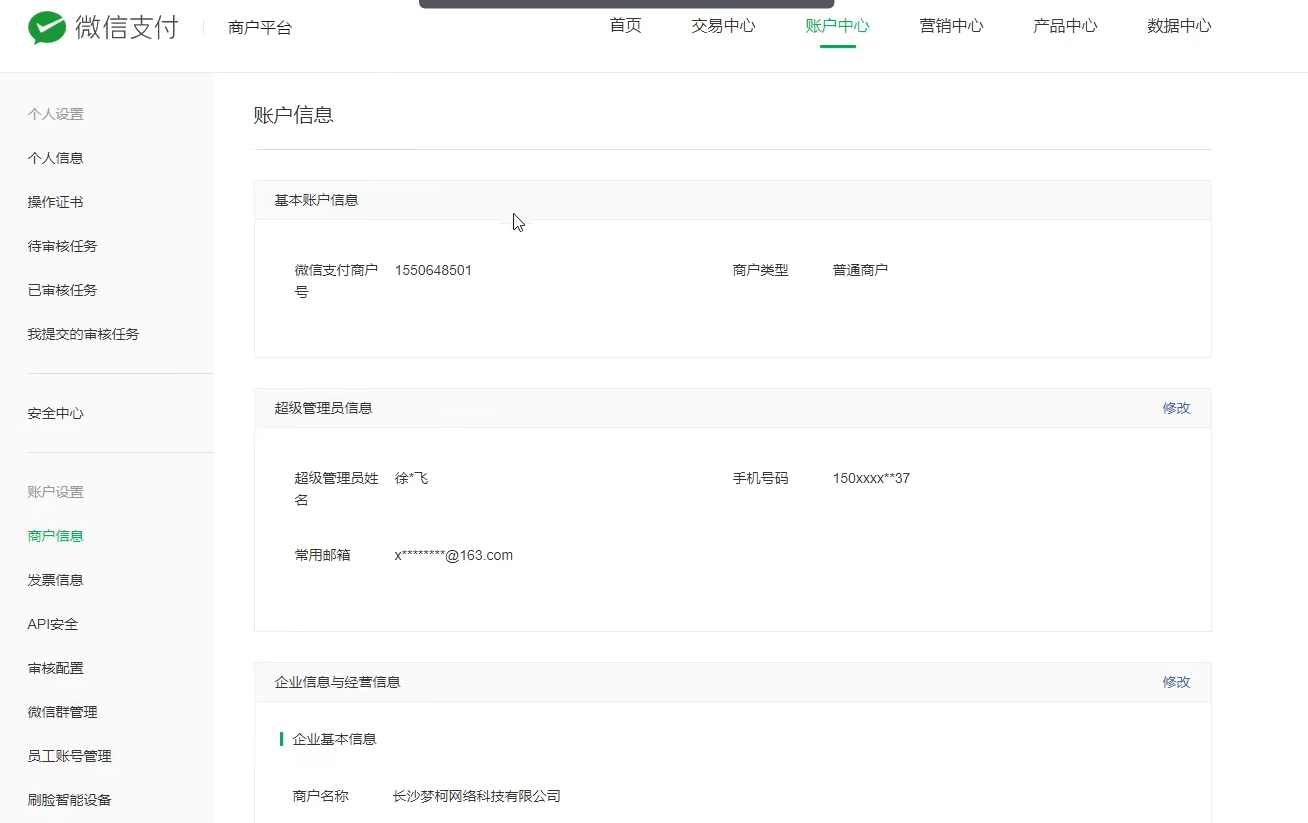The image size is (1308, 823).
Task: Click the email x********@163.com
Action: (453, 555)
